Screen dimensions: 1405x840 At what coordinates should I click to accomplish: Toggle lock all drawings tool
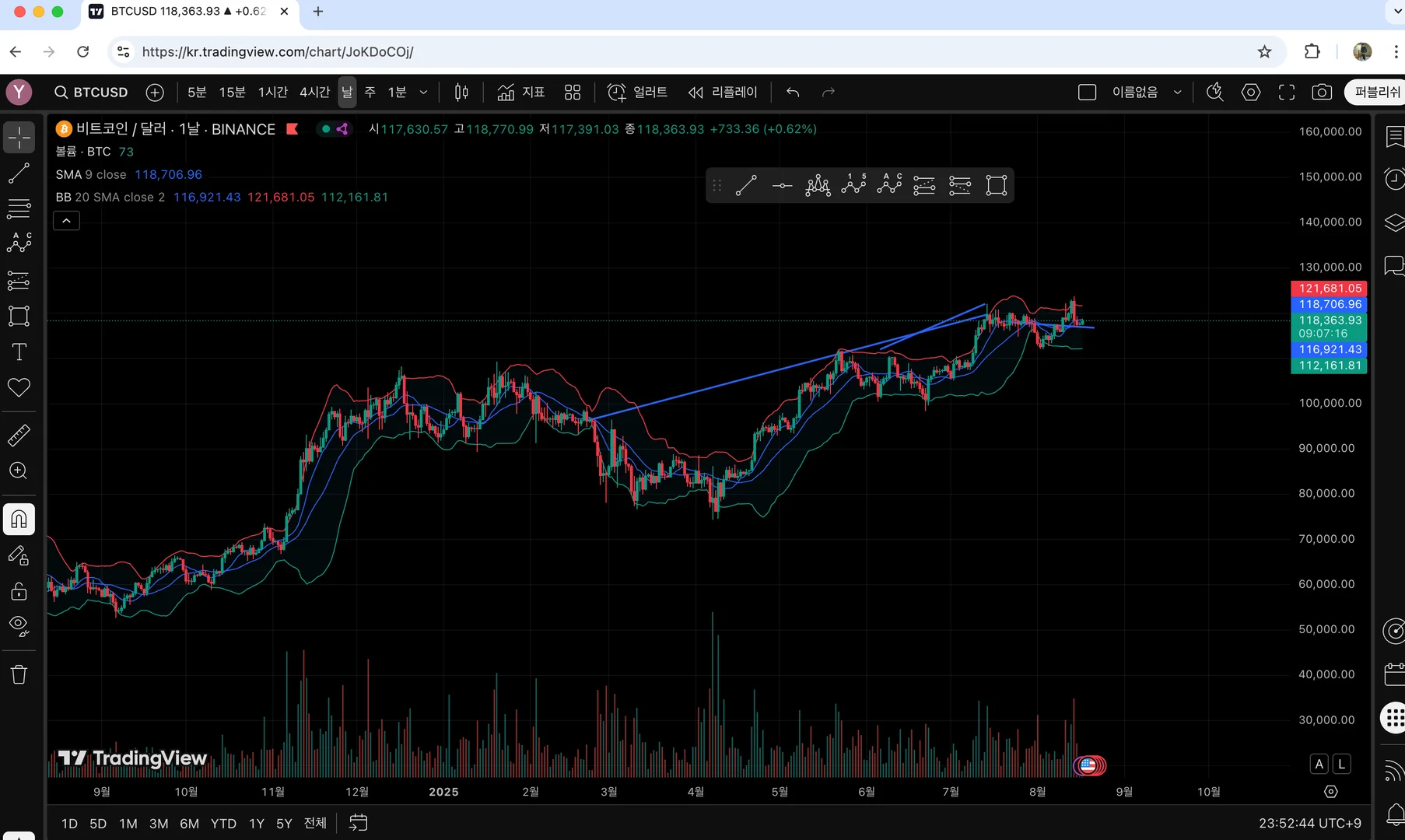tap(19, 591)
